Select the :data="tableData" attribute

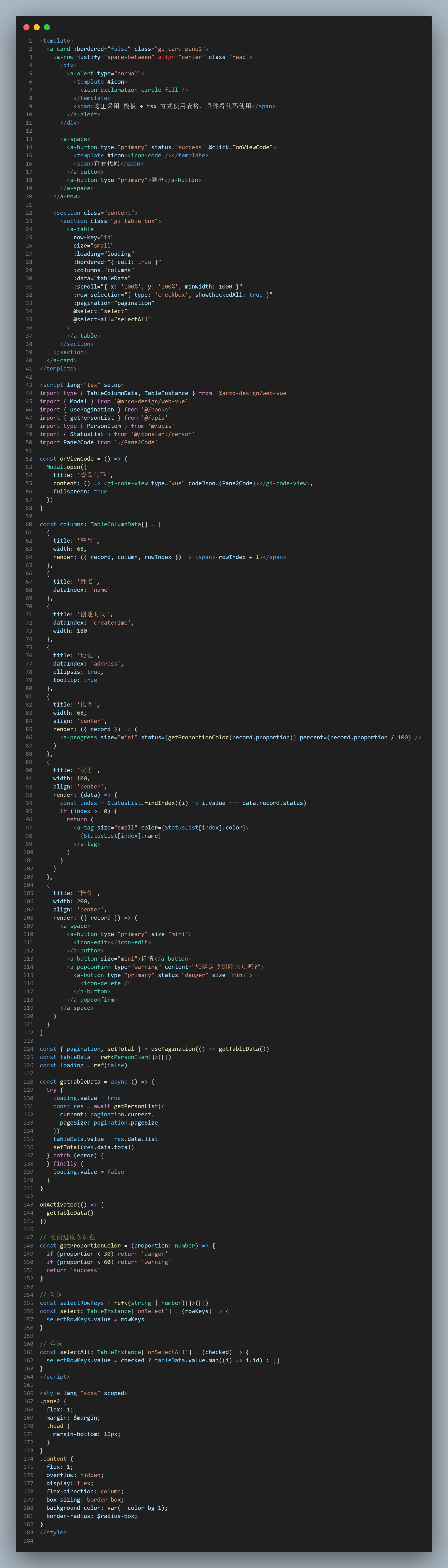(102, 279)
